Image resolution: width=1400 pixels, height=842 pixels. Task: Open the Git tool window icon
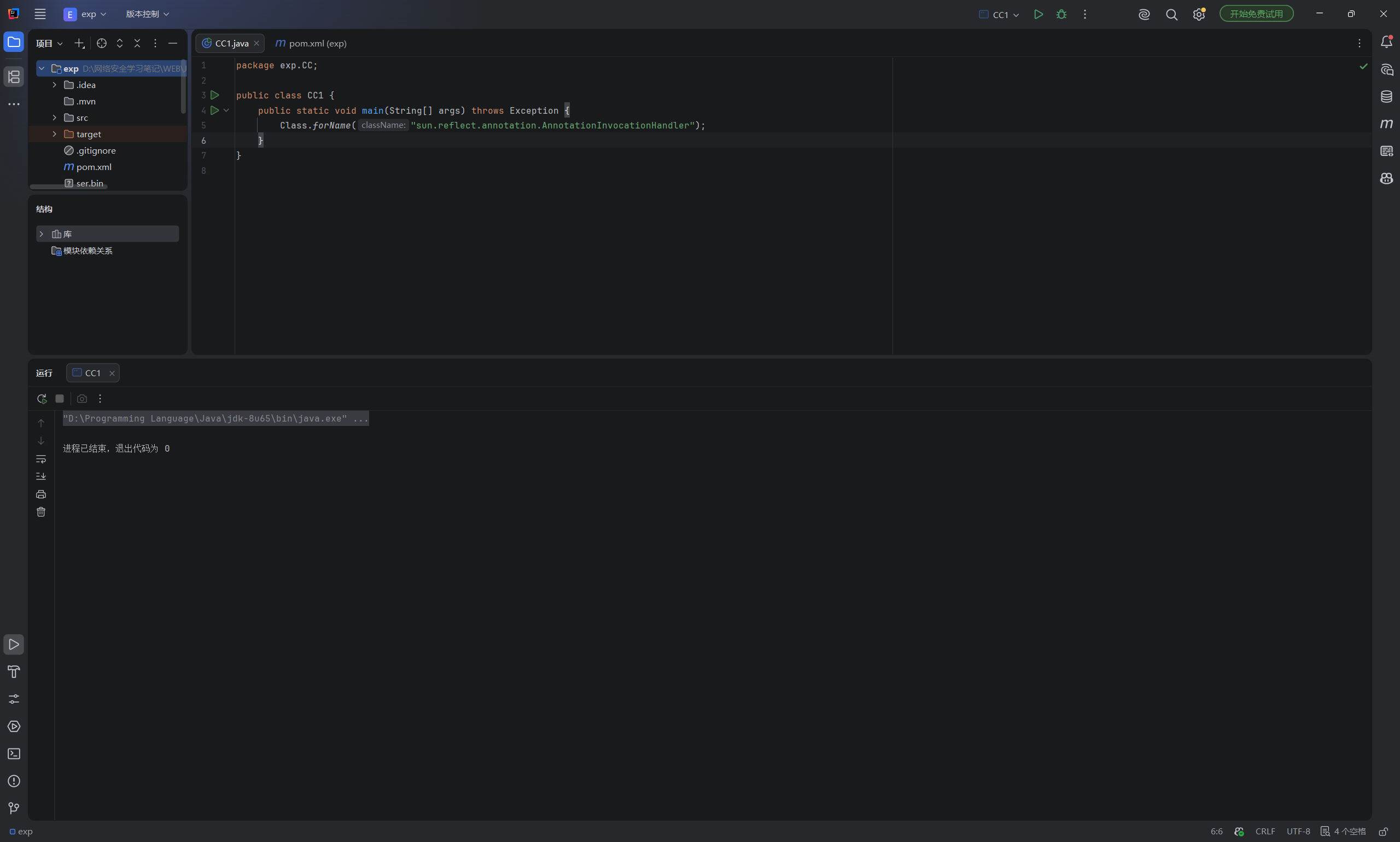tap(14, 808)
